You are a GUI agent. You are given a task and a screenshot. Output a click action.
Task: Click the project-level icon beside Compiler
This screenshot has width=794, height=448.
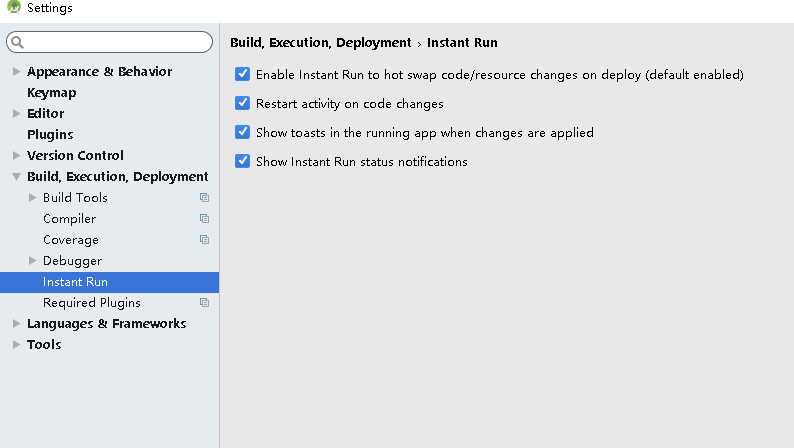click(204, 219)
